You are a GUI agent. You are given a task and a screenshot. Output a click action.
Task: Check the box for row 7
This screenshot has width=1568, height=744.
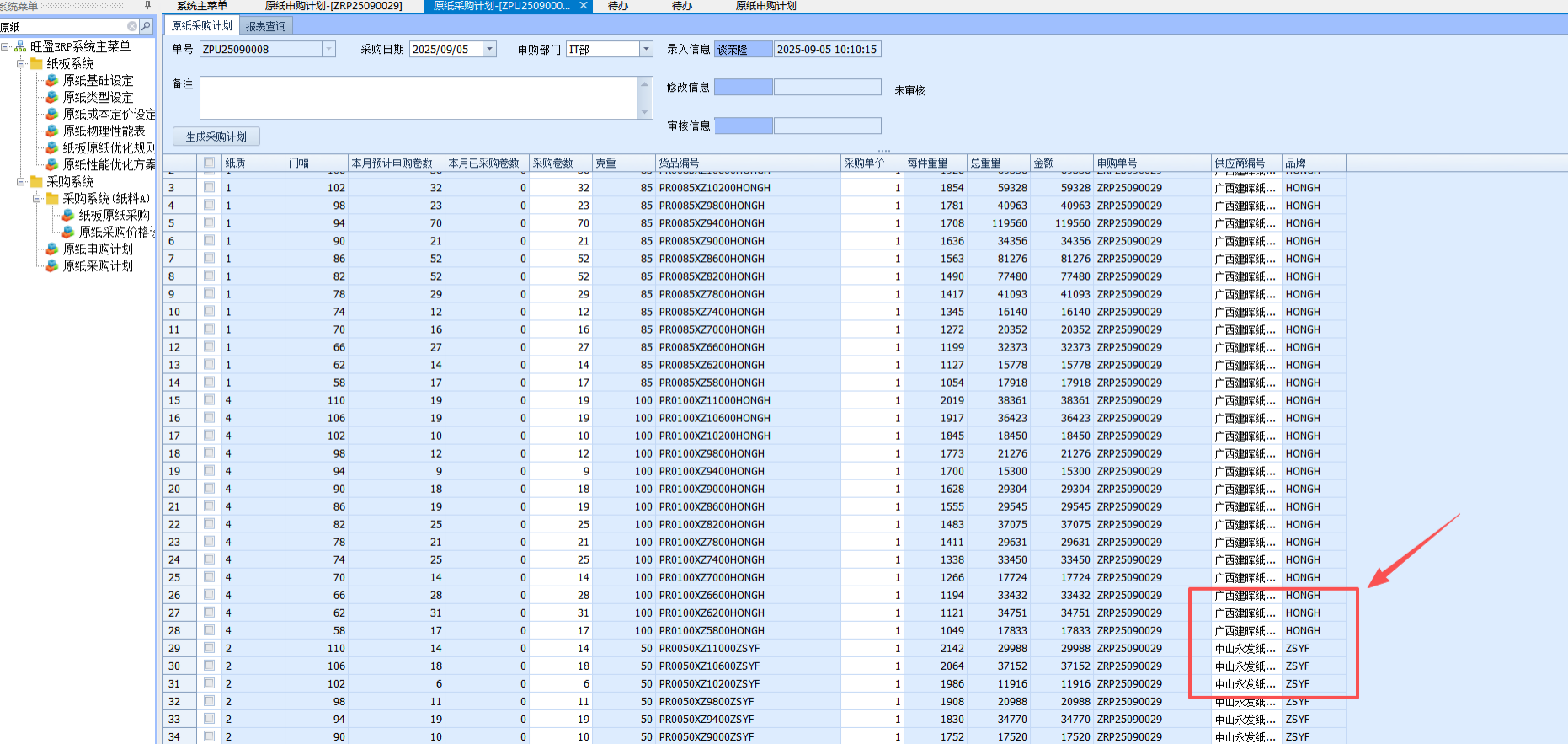209,258
